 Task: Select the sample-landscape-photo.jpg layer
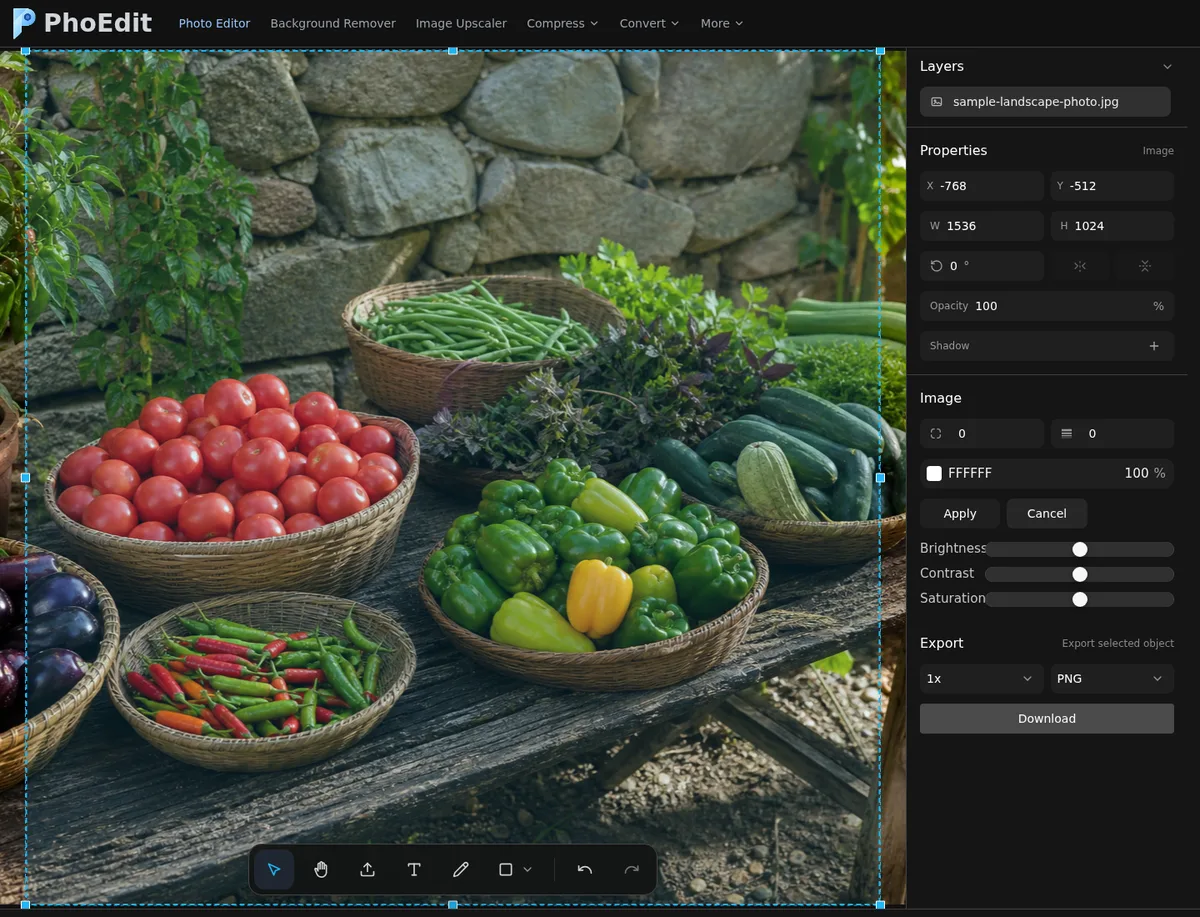point(1045,102)
